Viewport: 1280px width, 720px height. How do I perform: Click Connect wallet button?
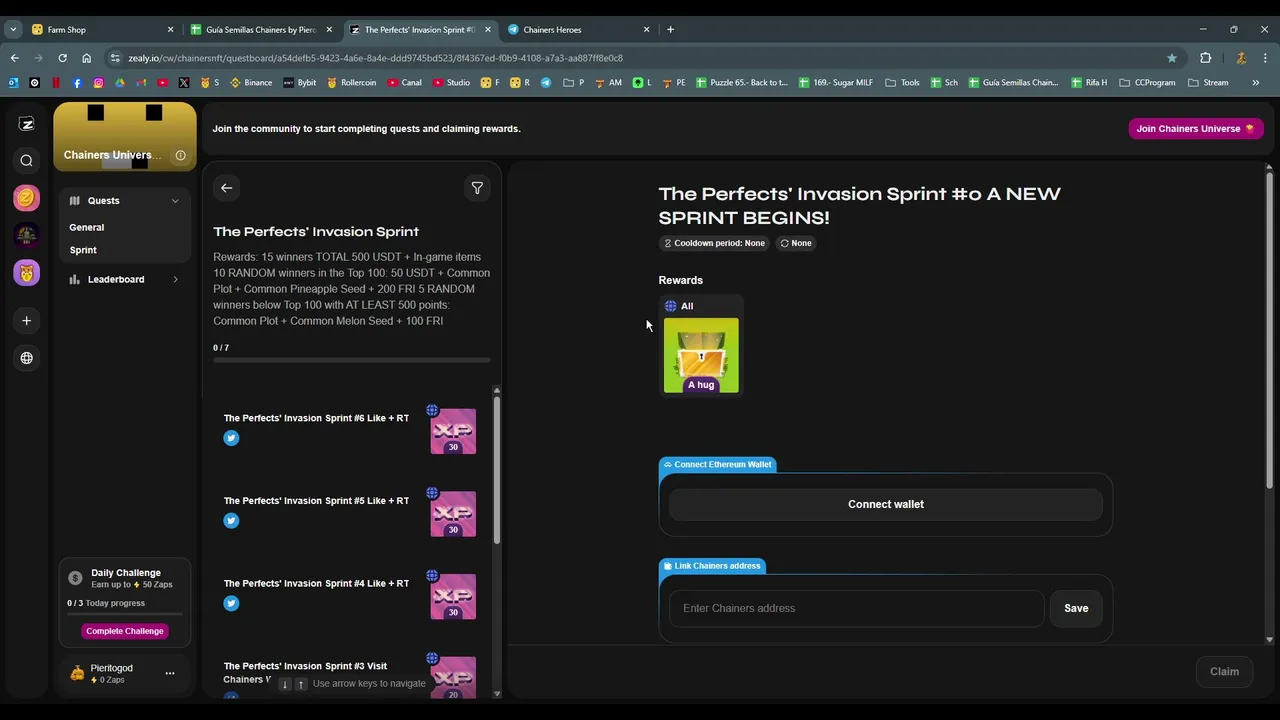click(x=885, y=504)
